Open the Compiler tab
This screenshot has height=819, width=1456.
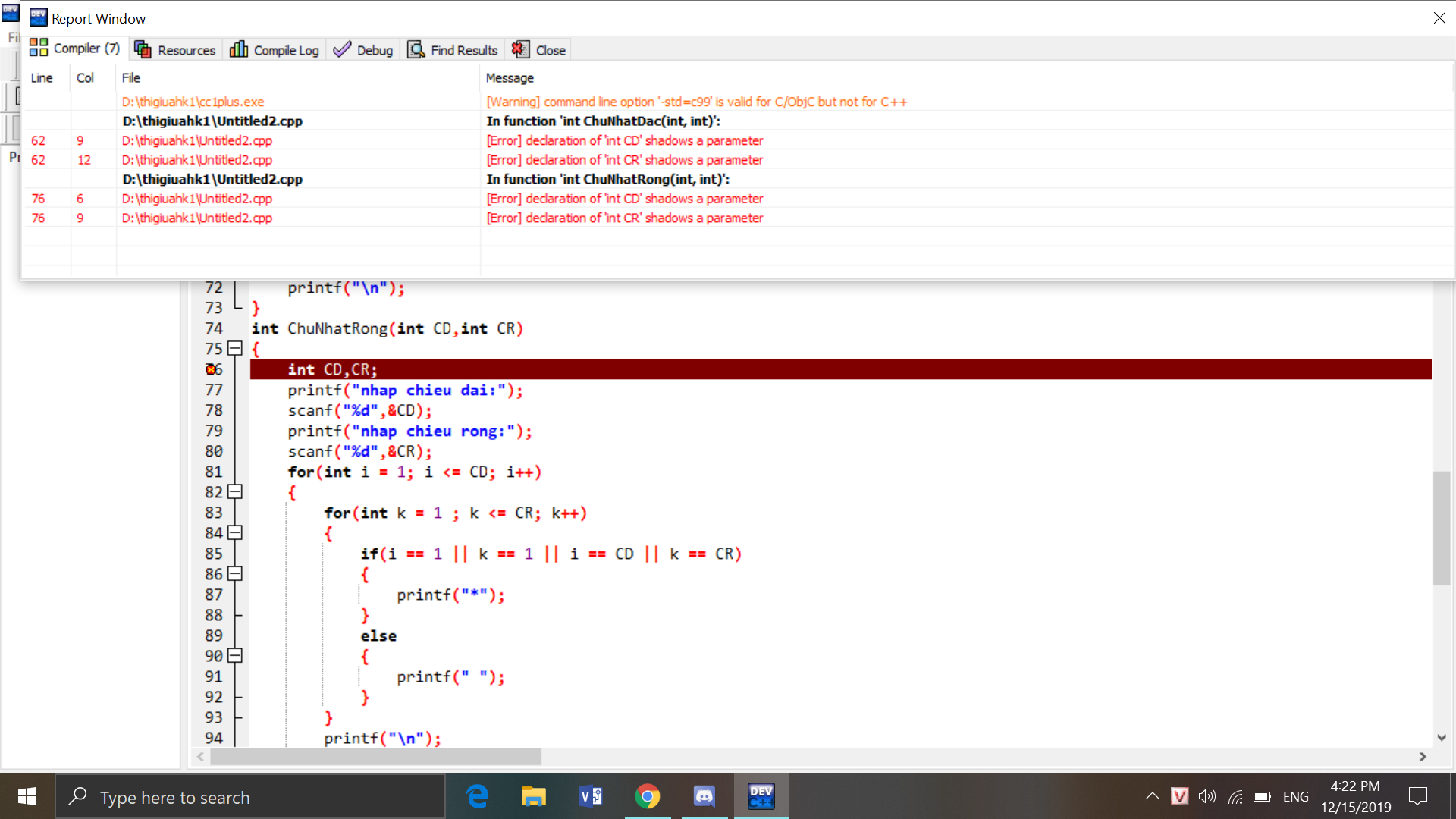tap(75, 49)
